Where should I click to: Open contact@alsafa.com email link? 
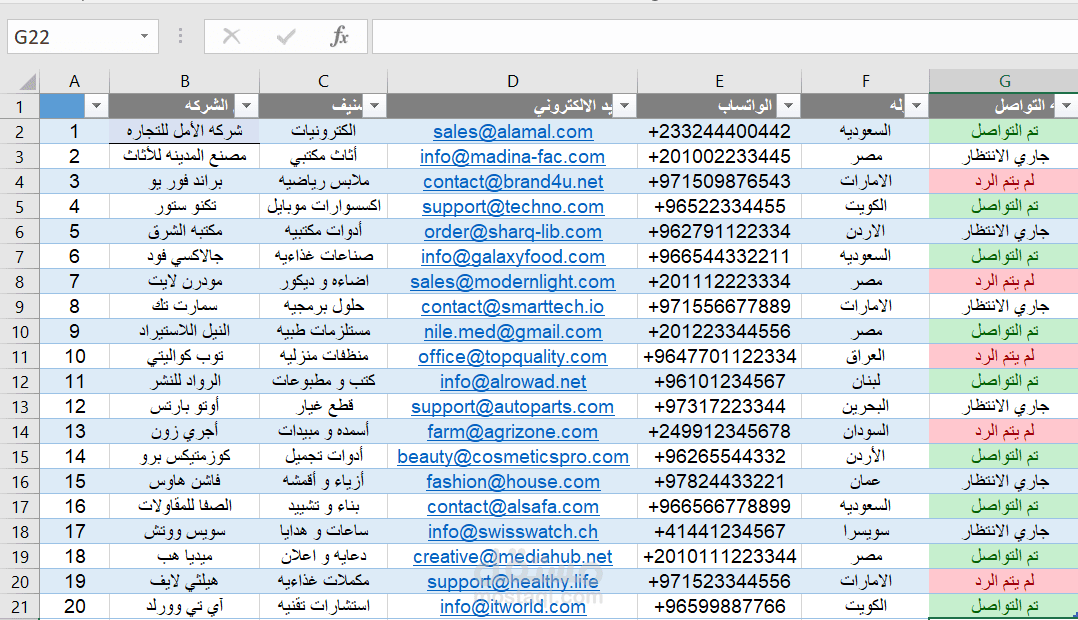513,507
